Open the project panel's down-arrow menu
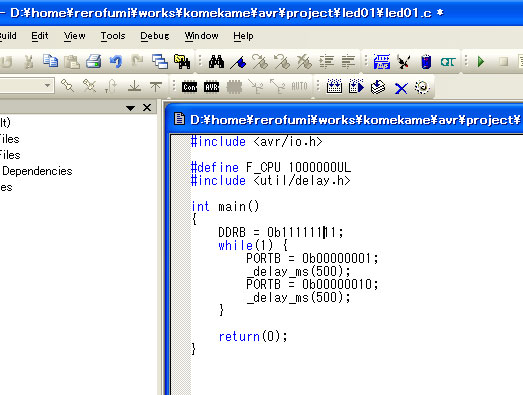The image size is (523, 395). (130, 108)
